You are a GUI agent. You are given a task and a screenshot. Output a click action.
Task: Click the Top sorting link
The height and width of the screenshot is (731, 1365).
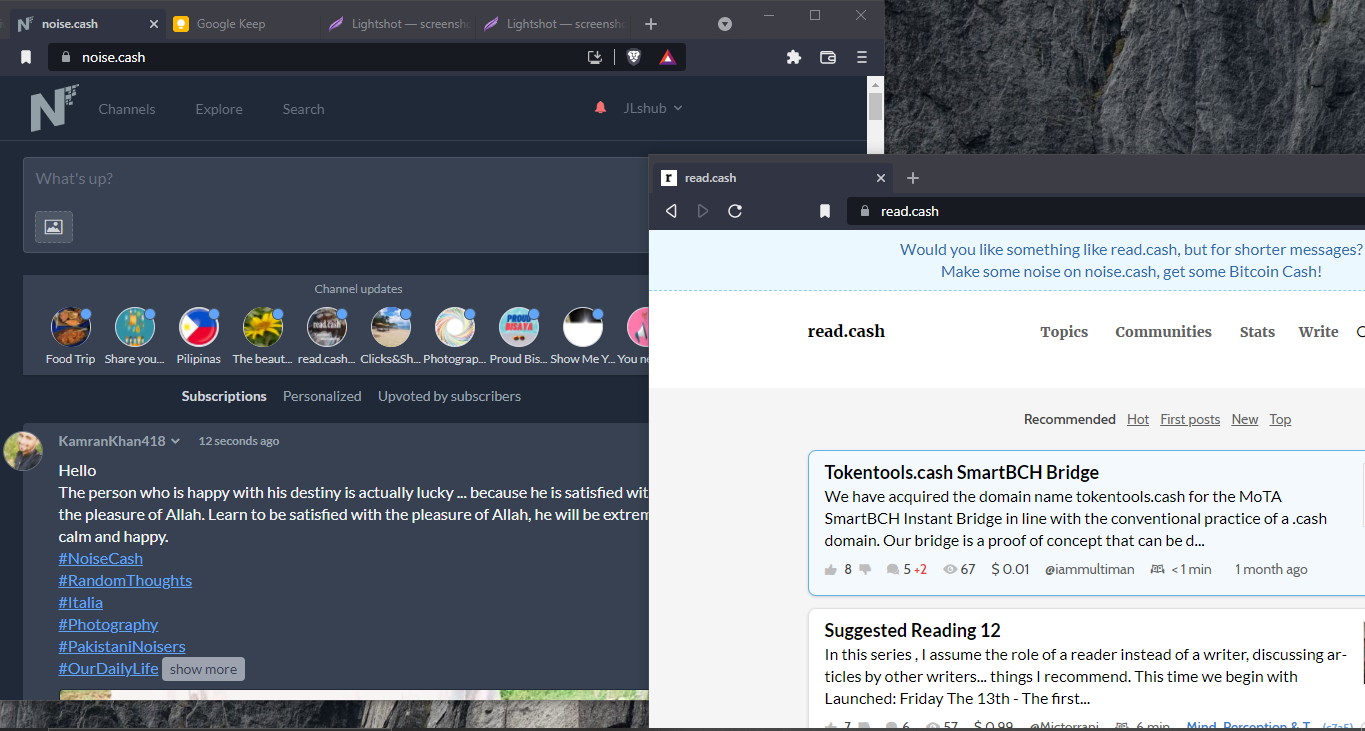(1280, 419)
